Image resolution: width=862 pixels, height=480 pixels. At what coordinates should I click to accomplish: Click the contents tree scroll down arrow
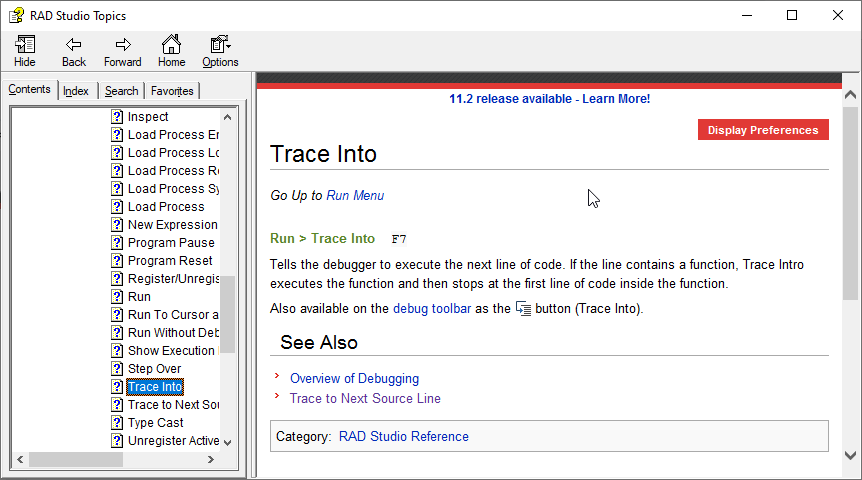tap(228, 443)
